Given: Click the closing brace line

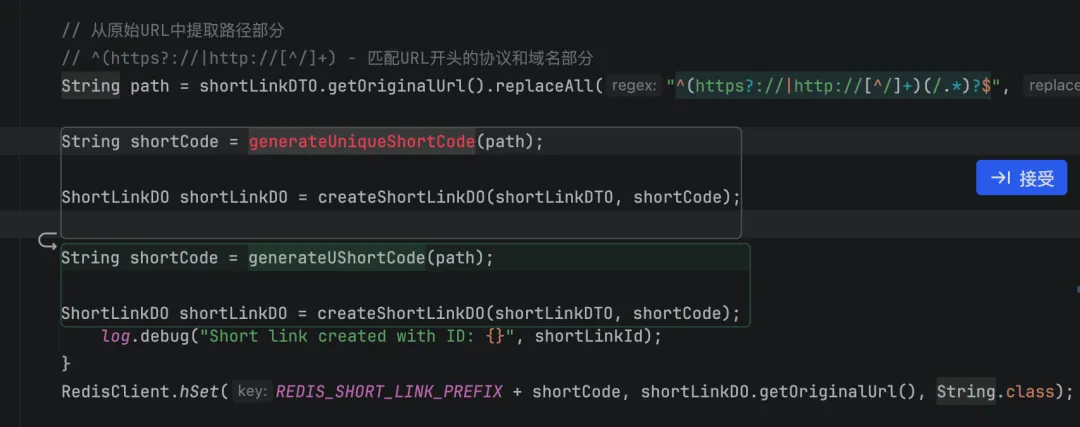Looking at the screenshot, I should 66,363.
